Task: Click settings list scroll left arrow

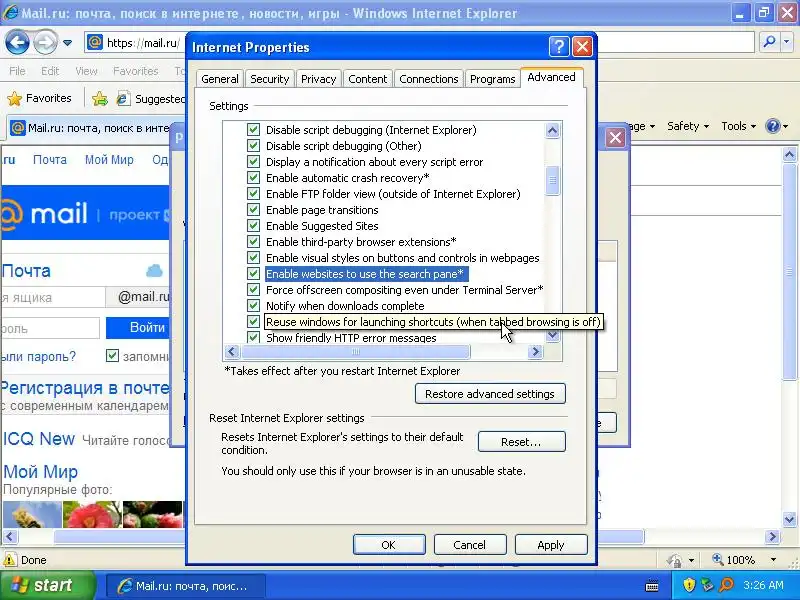Action: (x=232, y=352)
